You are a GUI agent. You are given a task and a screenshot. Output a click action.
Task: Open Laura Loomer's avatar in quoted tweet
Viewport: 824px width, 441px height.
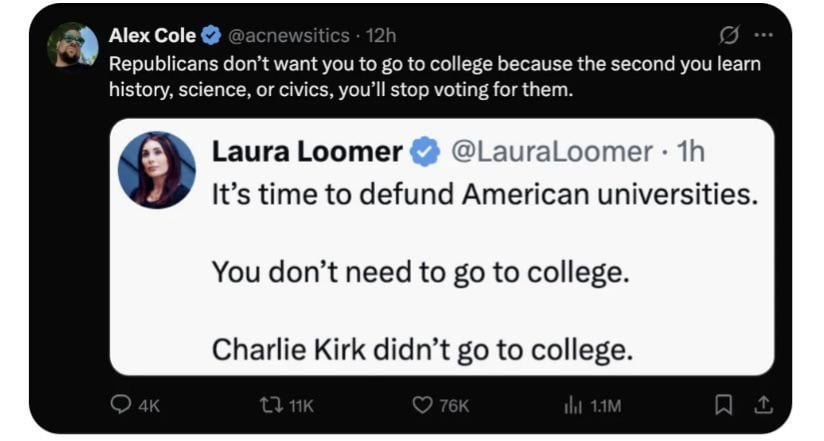point(156,170)
